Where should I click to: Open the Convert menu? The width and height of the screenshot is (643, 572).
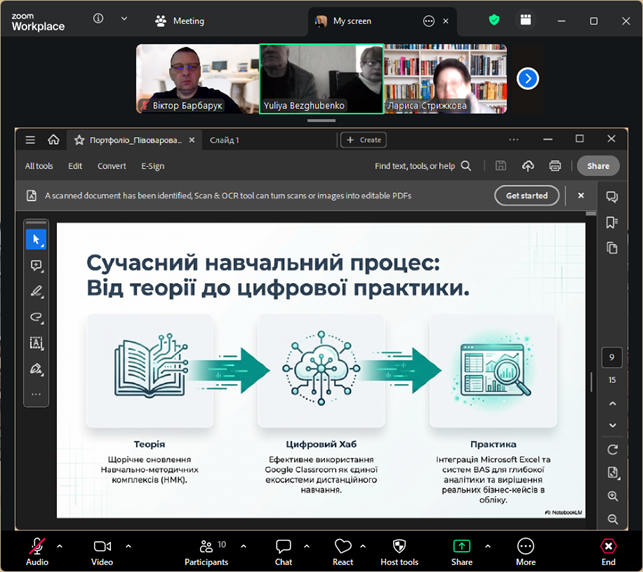112,166
